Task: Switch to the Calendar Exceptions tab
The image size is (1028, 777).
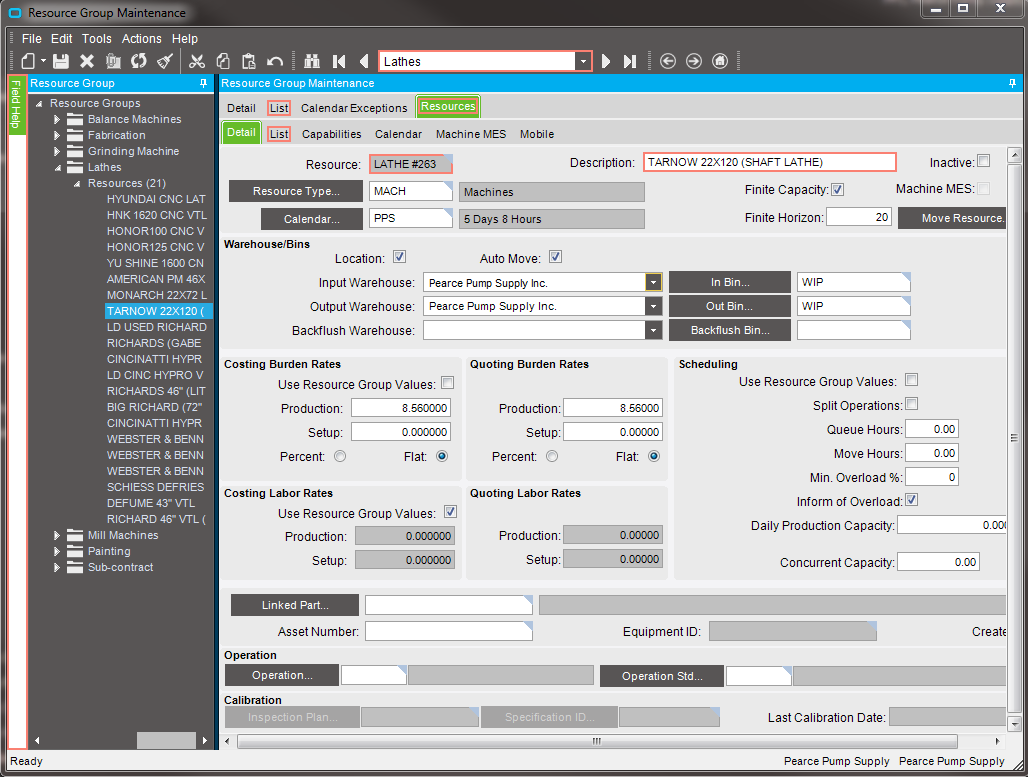Action: click(354, 107)
